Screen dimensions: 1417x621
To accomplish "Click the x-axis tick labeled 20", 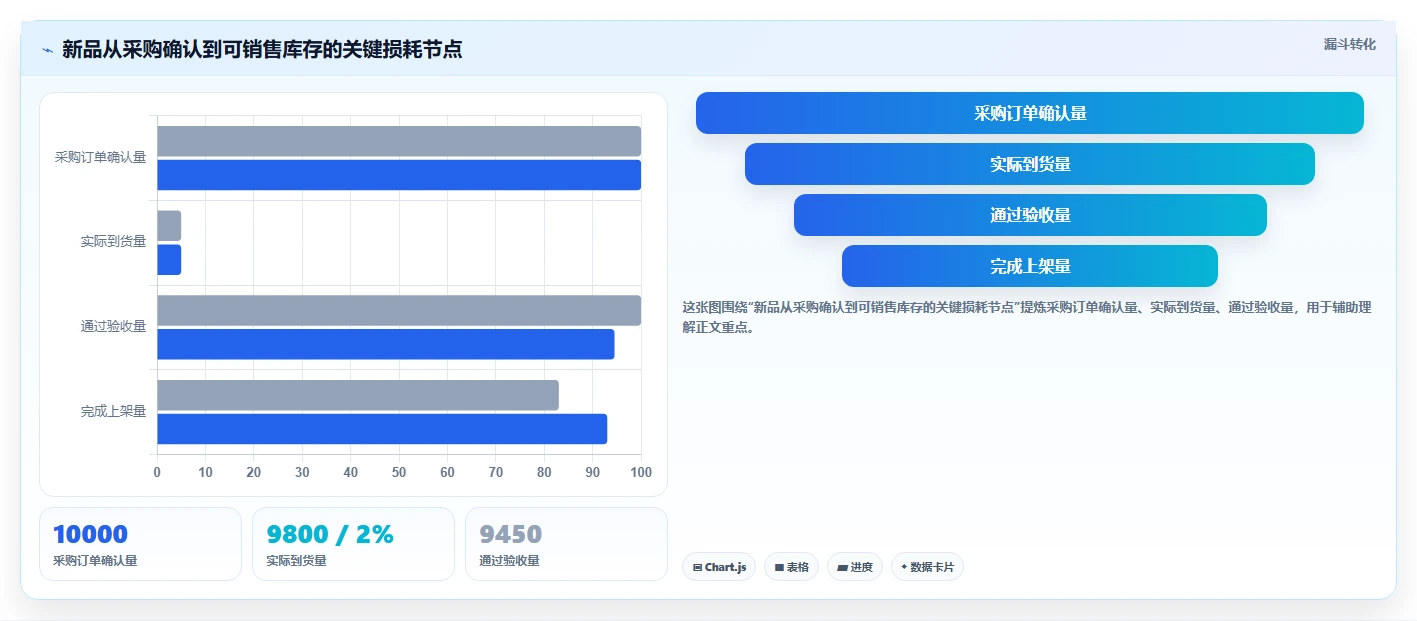I will 254,472.
